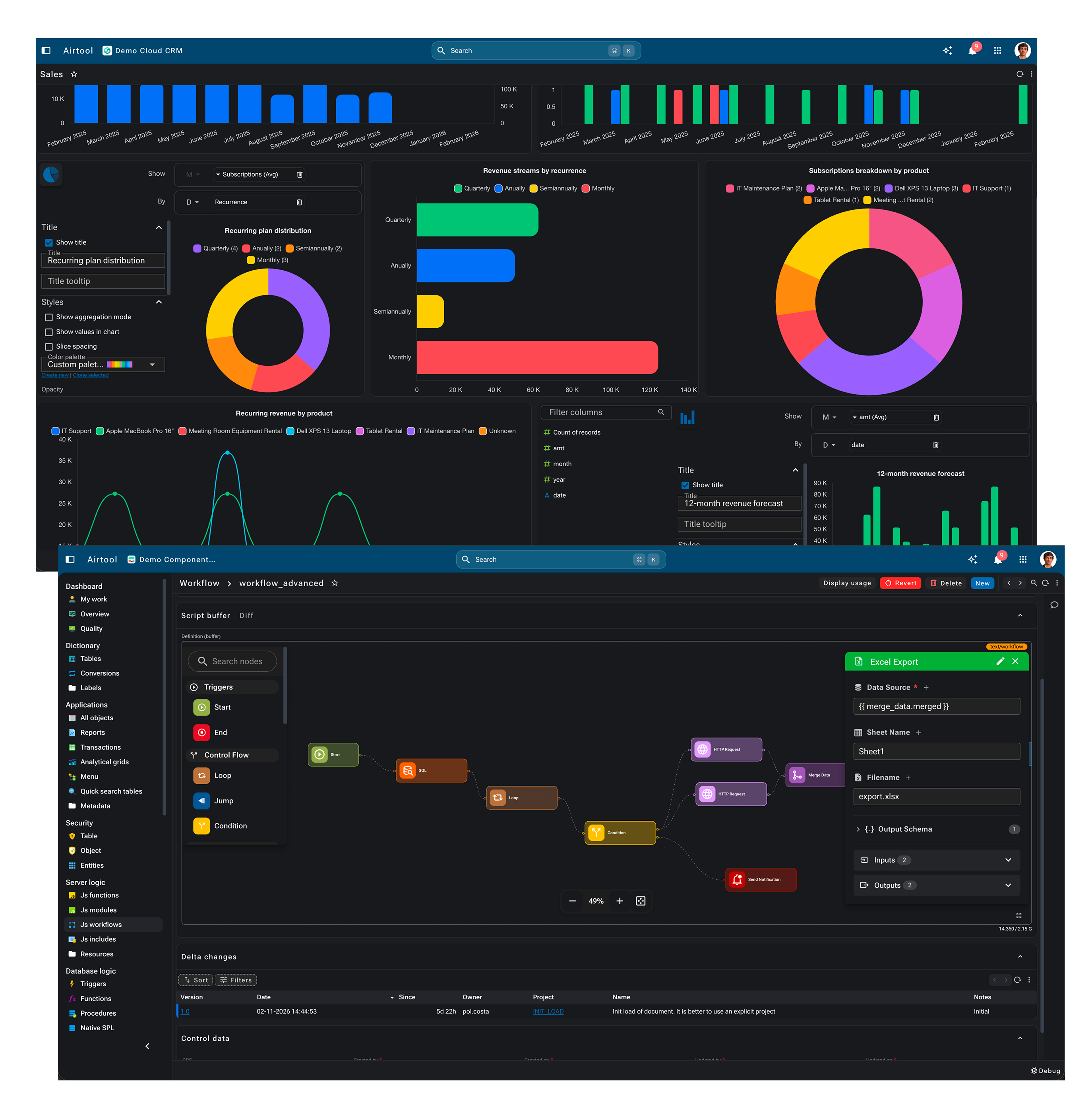Check the Slice spacing option
Screen dimensions: 1092x1113
point(49,347)
